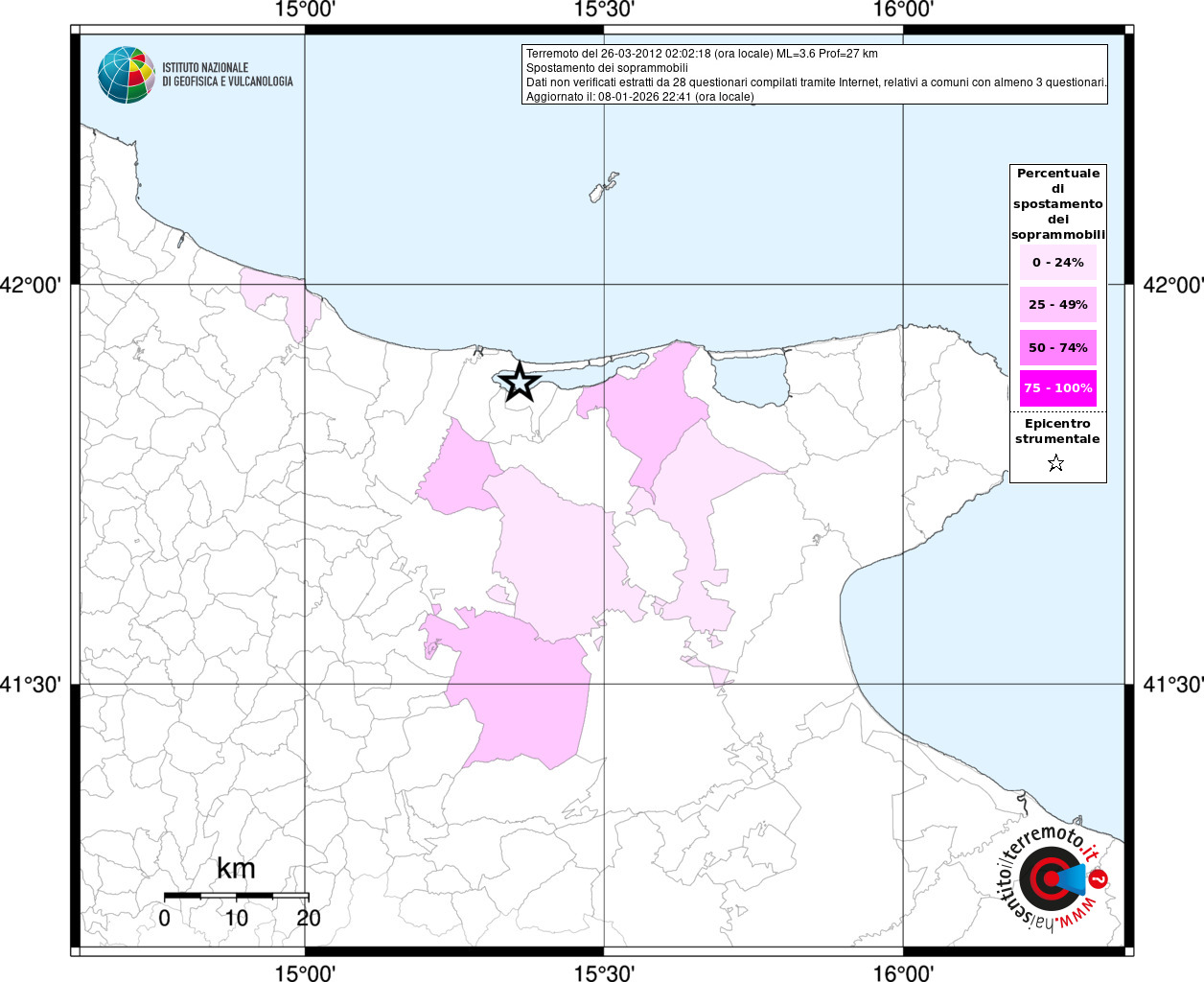Click the Dati non verificati info line
This screenshot has height=982, width=1204.
(x=817, y=82)
